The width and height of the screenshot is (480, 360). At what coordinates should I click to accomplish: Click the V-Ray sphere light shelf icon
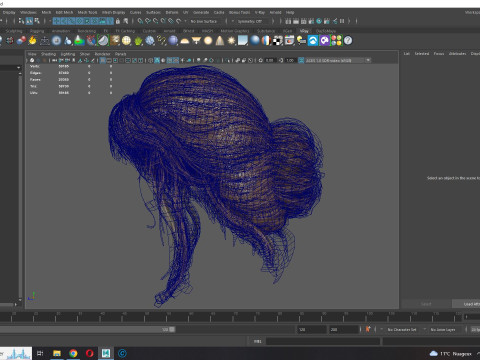208,41
